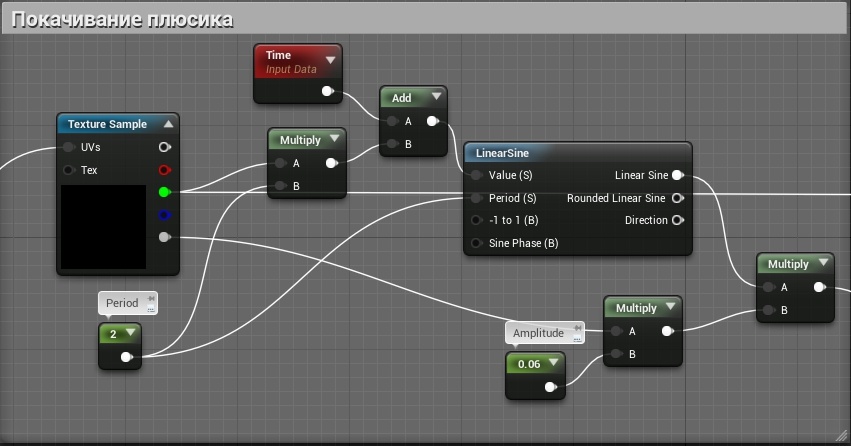Click the Period comment bubble text

pyautogui.click(x=122, y=303)
